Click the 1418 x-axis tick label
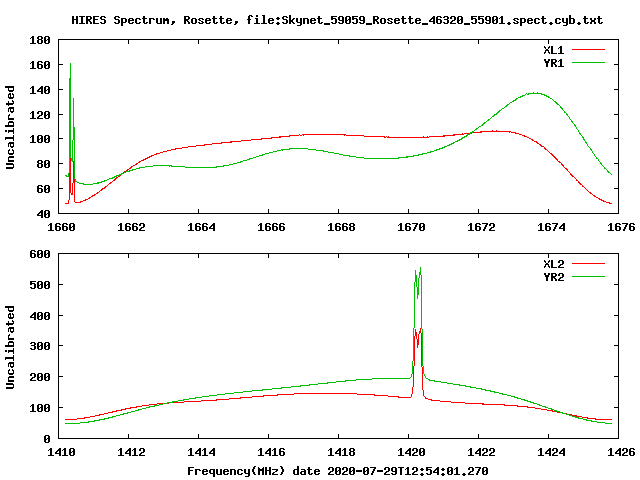 pos(341,452)
